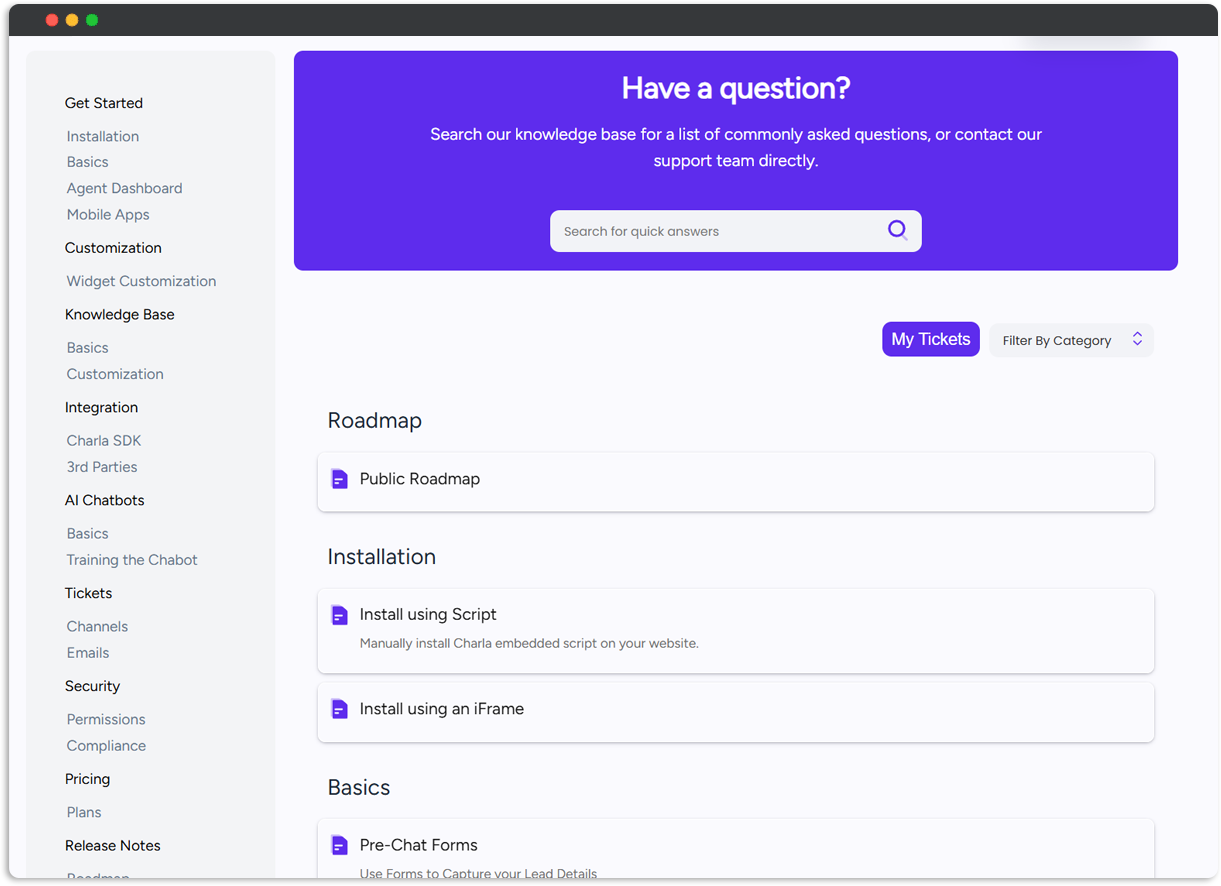Click the Pre-Chat Forms document icon
Screen dimensions: 1221x886
coord(340,845)
